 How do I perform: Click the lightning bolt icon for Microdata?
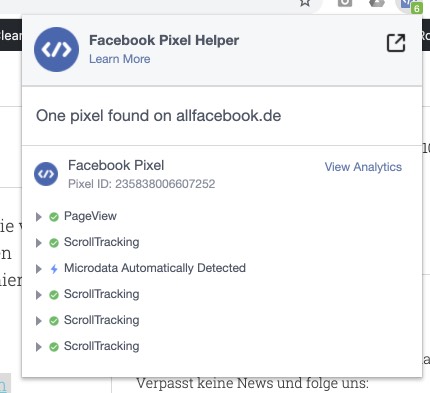[54, 269]
